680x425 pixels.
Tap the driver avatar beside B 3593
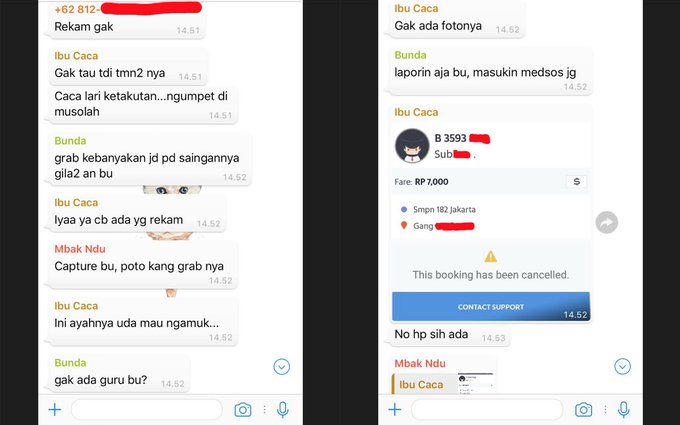(412, 146)
